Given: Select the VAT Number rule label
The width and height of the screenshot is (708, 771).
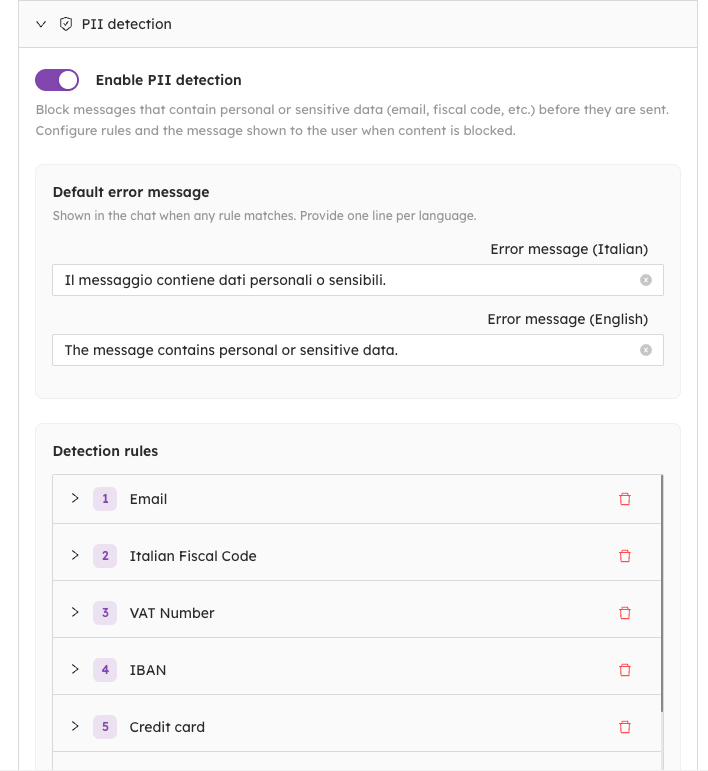Looking at the screenshot, I should click(172, 613).
